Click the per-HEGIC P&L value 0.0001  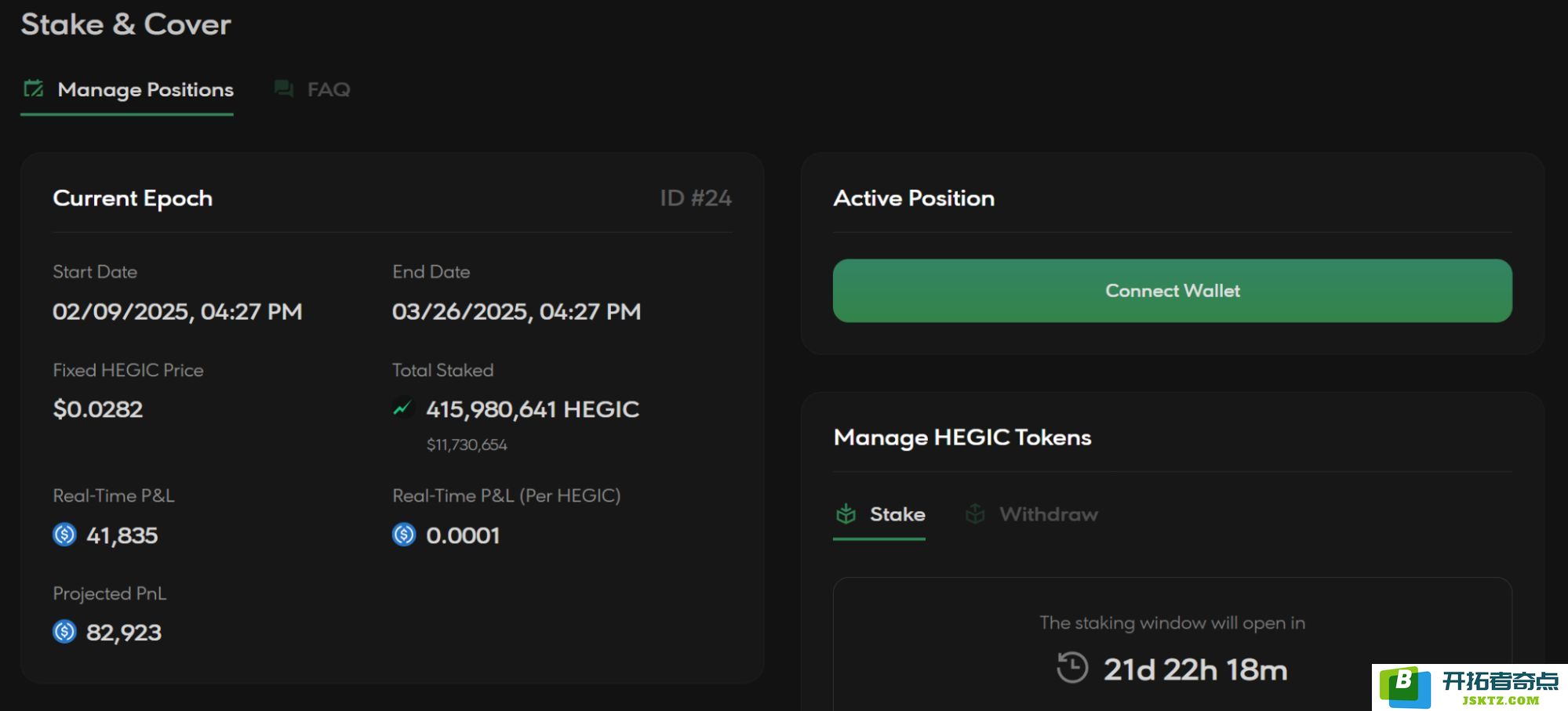tap(463, 535)
